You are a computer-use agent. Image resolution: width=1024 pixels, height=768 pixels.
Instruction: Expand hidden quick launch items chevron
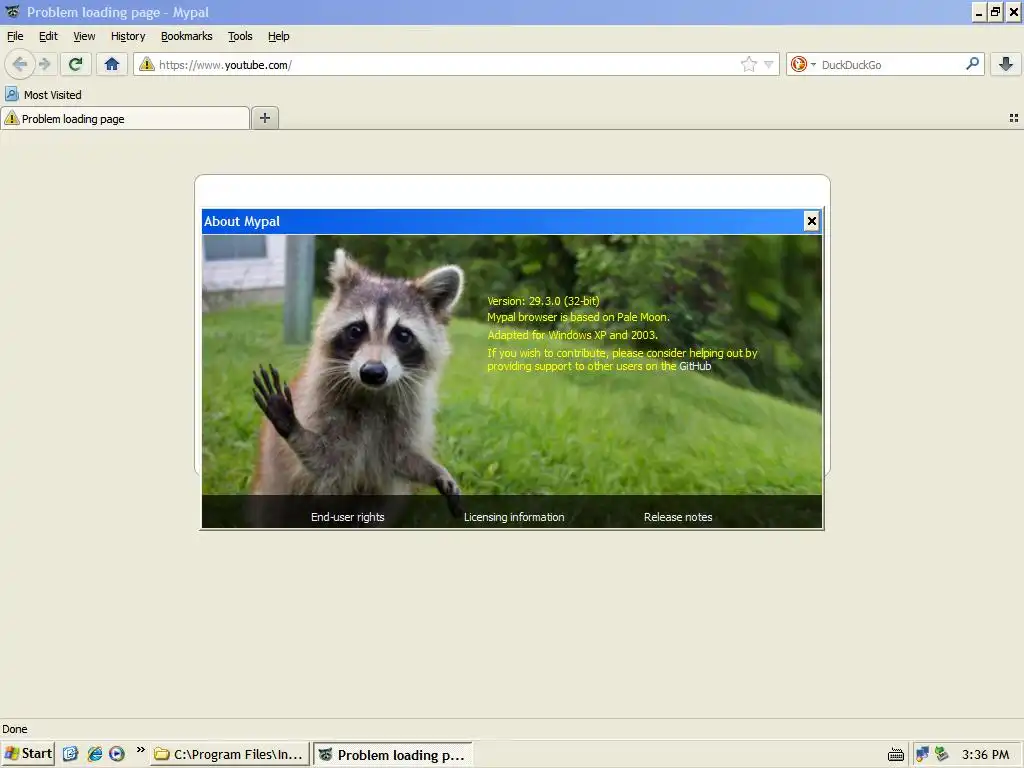pyautogui.click(x=140, y=750)
